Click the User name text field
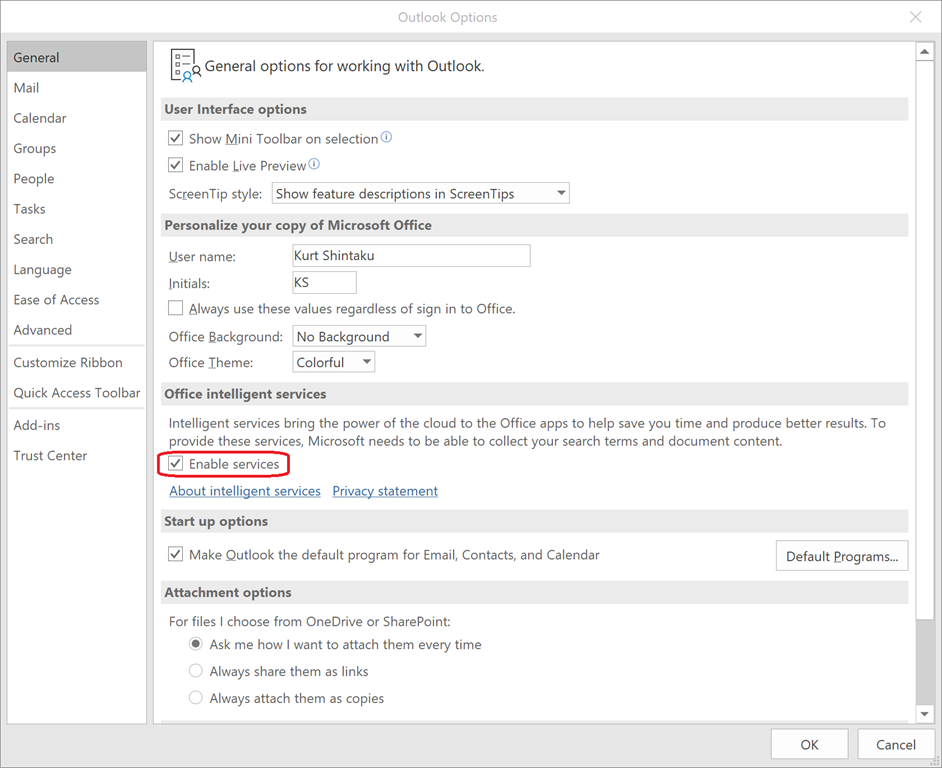This screenshot has height=768, width=942. point(410,256)
